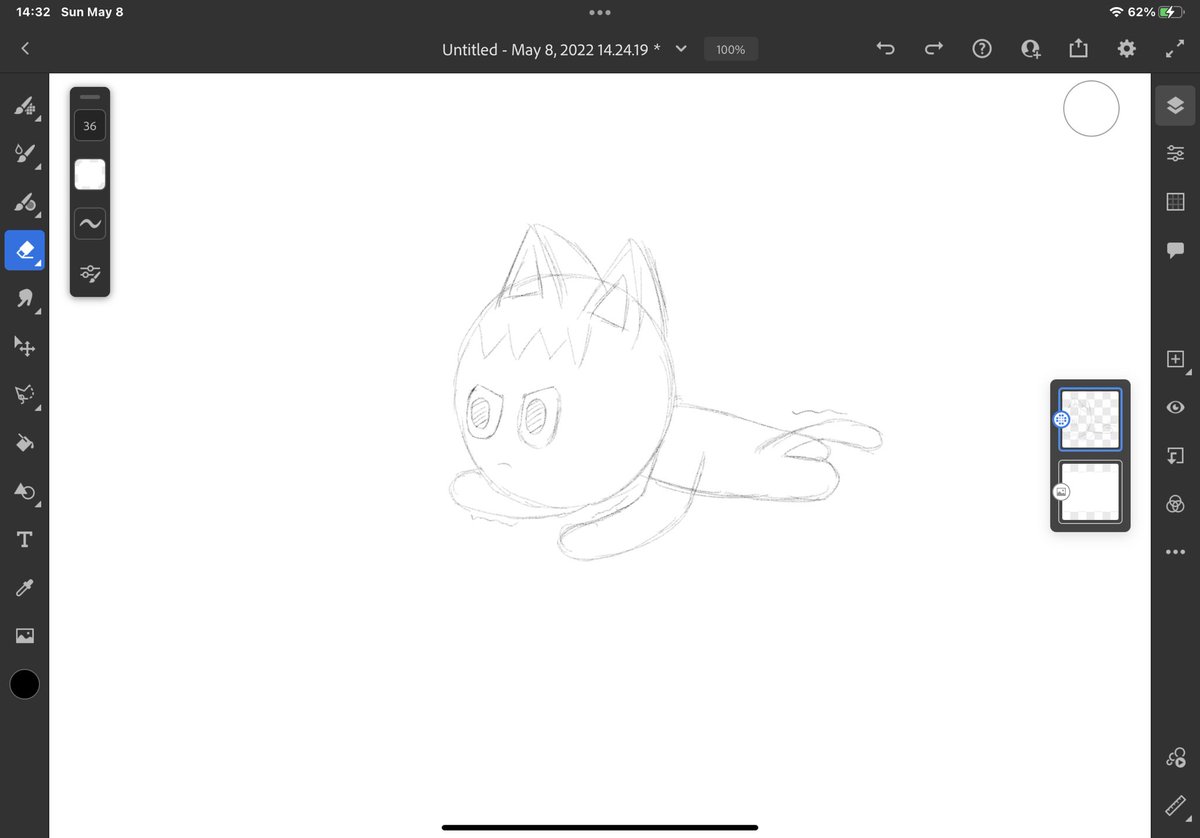This screenshot has height=838, width=1200.
Task: Select the Live brush tool
Action: 24,153
